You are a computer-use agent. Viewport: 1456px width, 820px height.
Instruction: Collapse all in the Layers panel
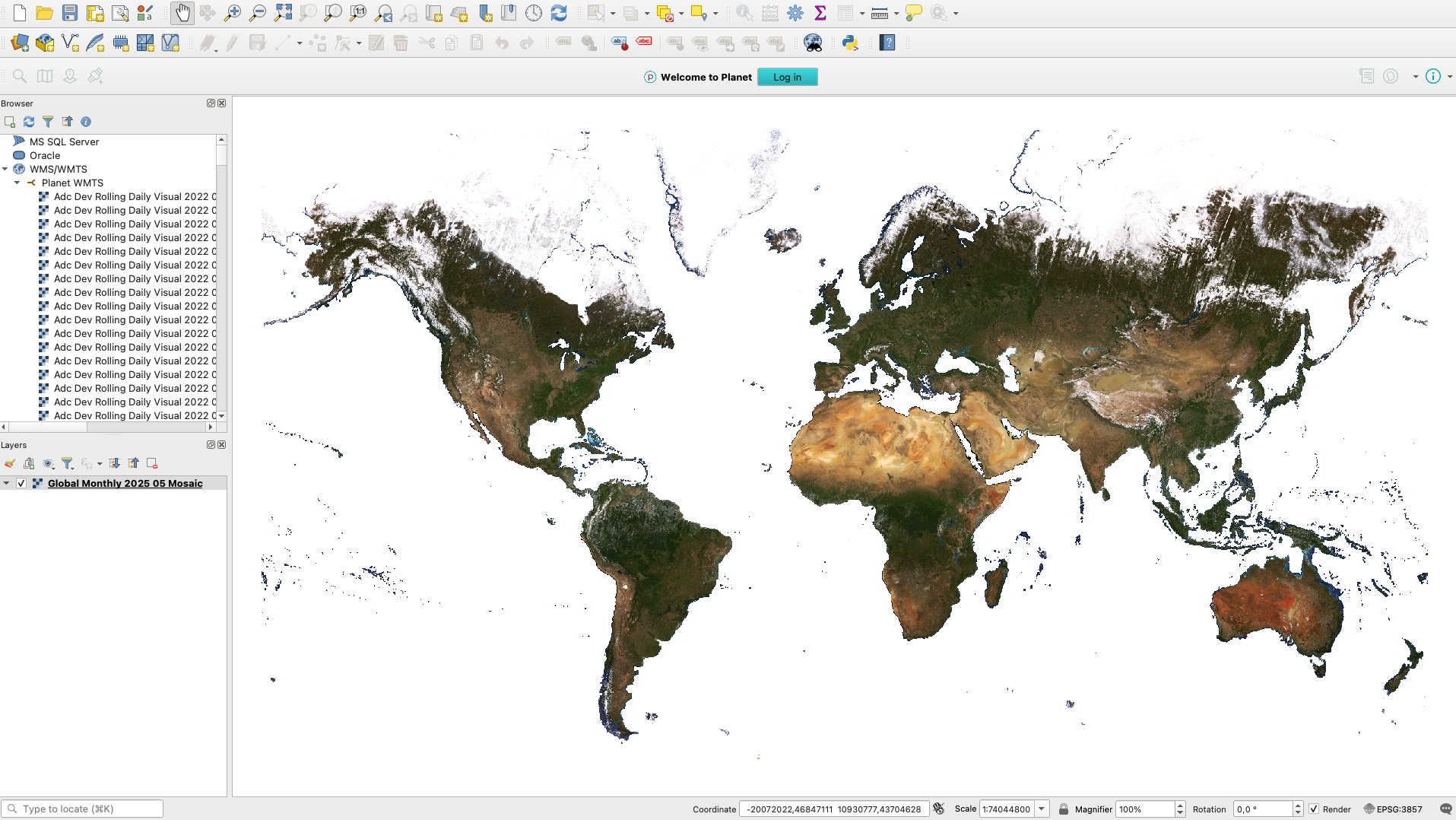tap(134, 463)
